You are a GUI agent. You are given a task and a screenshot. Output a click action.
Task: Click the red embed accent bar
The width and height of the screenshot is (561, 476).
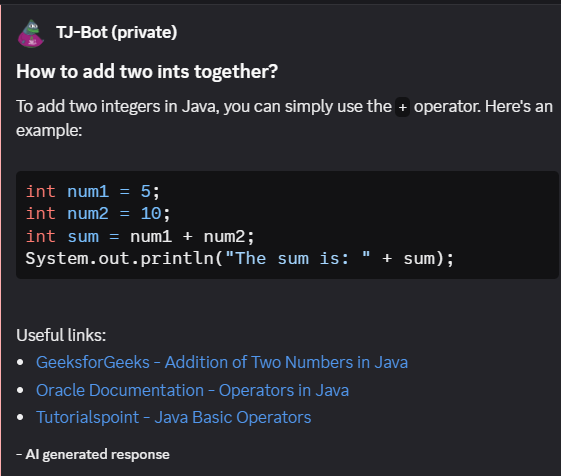point(1,240)
